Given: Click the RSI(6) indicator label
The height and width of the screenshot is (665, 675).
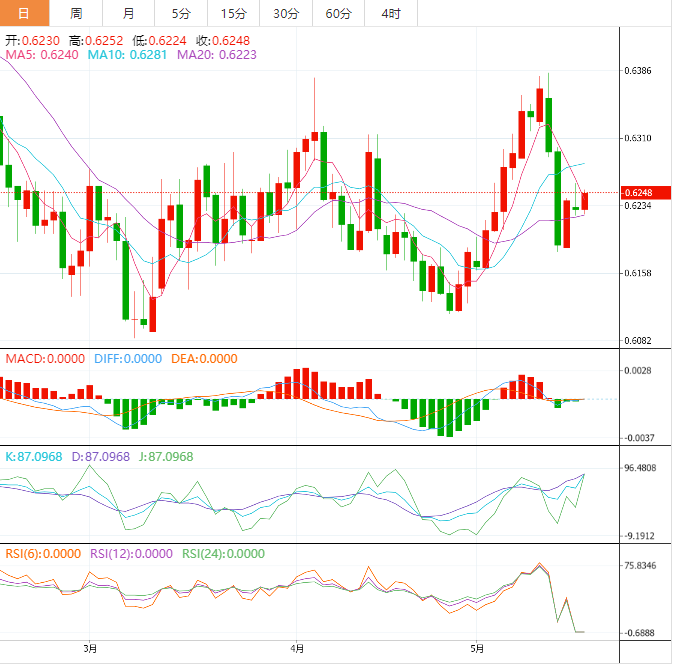Looking at the screenshot, I should [x=43, y=554].
